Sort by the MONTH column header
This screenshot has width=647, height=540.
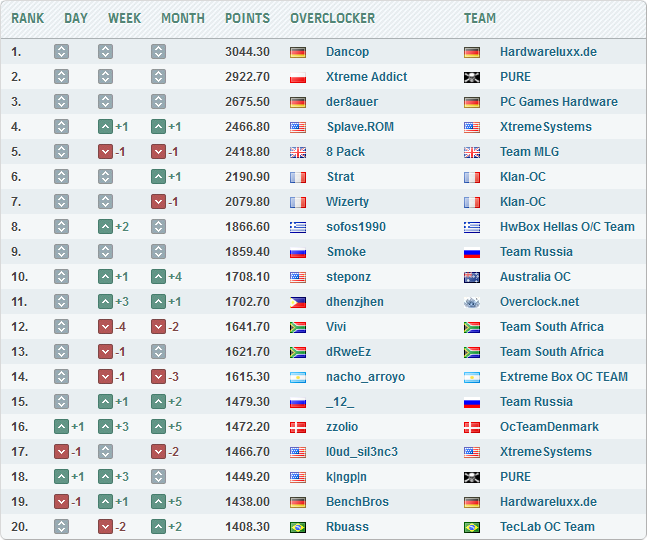(183, 19)
